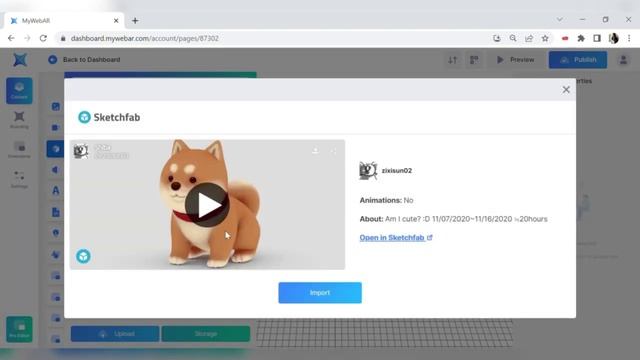The width and height of the screenshot is (640, 360).
Task: Select the text 'A' content type icon
Action: [x=56, y=191]
